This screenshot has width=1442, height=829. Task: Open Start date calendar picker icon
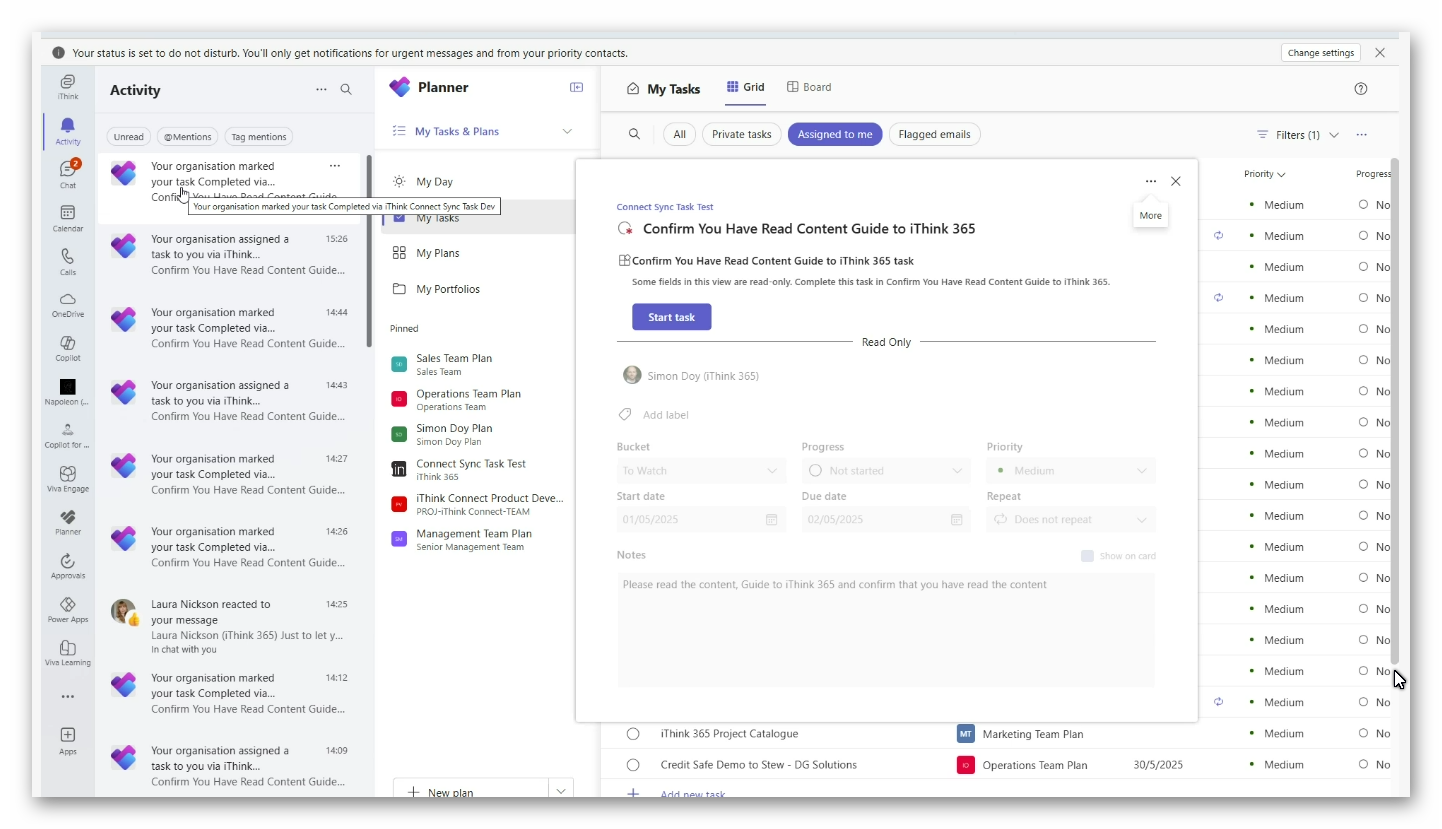(x=772, y=519)
